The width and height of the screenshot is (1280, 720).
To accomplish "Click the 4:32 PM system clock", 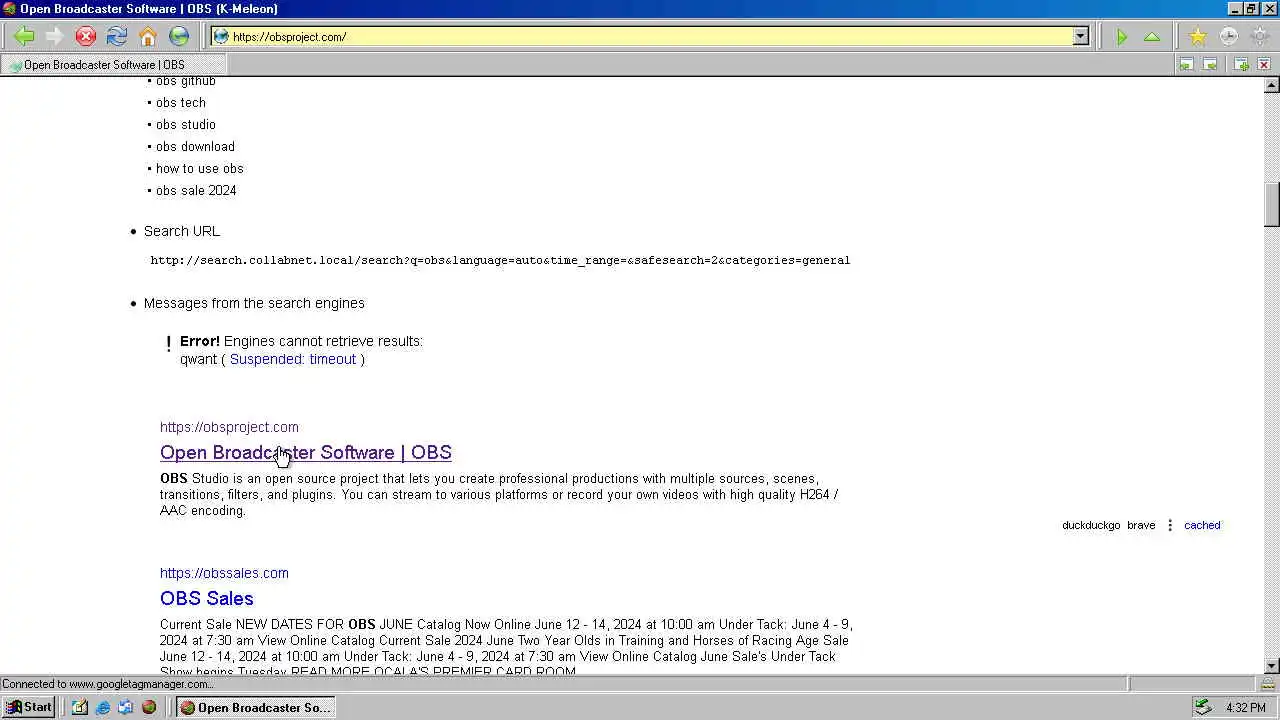I will (x=1245, y=707).
